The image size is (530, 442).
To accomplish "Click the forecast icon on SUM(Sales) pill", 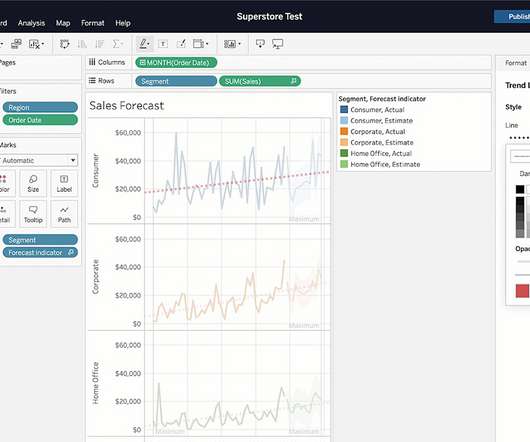I will coord(294,81).
